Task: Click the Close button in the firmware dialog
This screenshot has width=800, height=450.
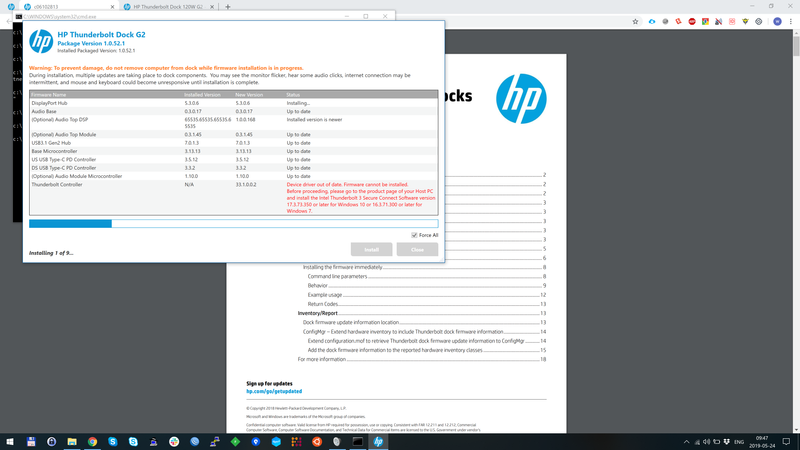Action: tap(417, 249)
